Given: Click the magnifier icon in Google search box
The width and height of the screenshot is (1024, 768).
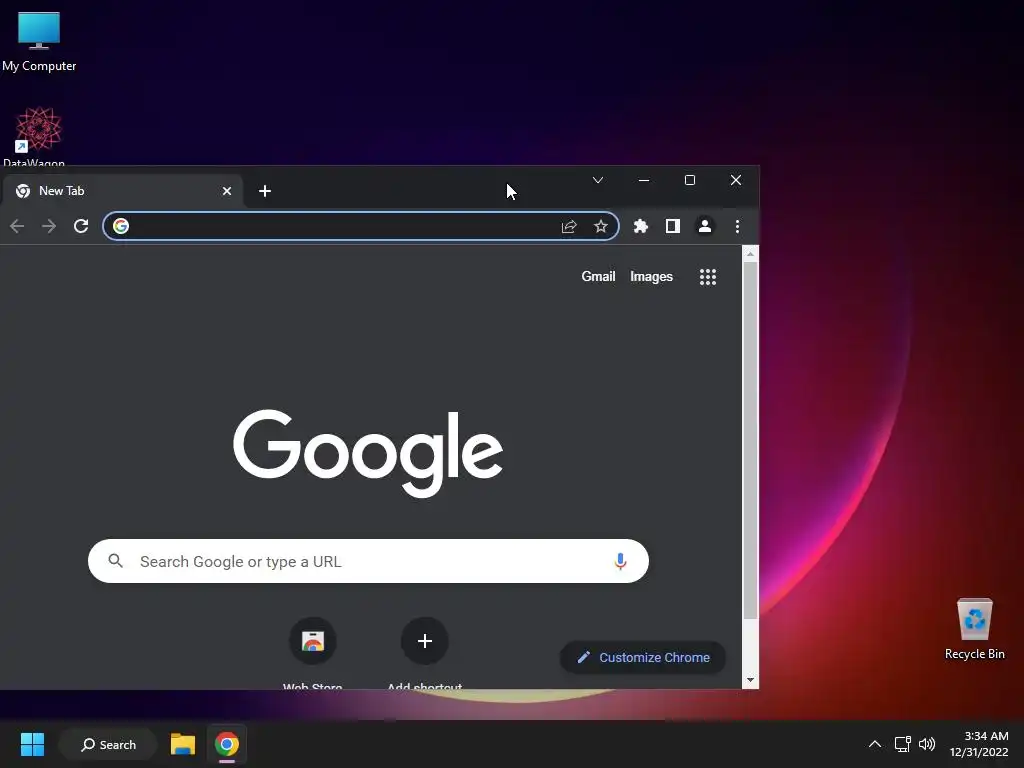Looking at the screenshot, I should (x=116, y=561).
